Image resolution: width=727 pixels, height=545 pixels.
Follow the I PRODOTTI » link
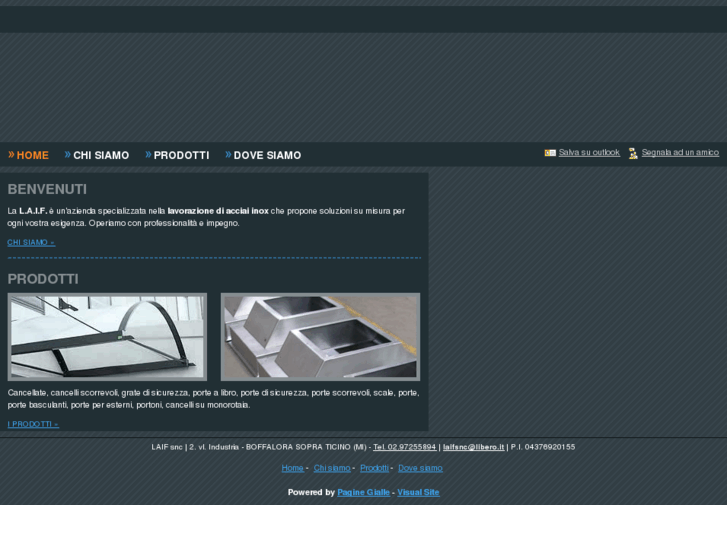[x=33, y=424]
